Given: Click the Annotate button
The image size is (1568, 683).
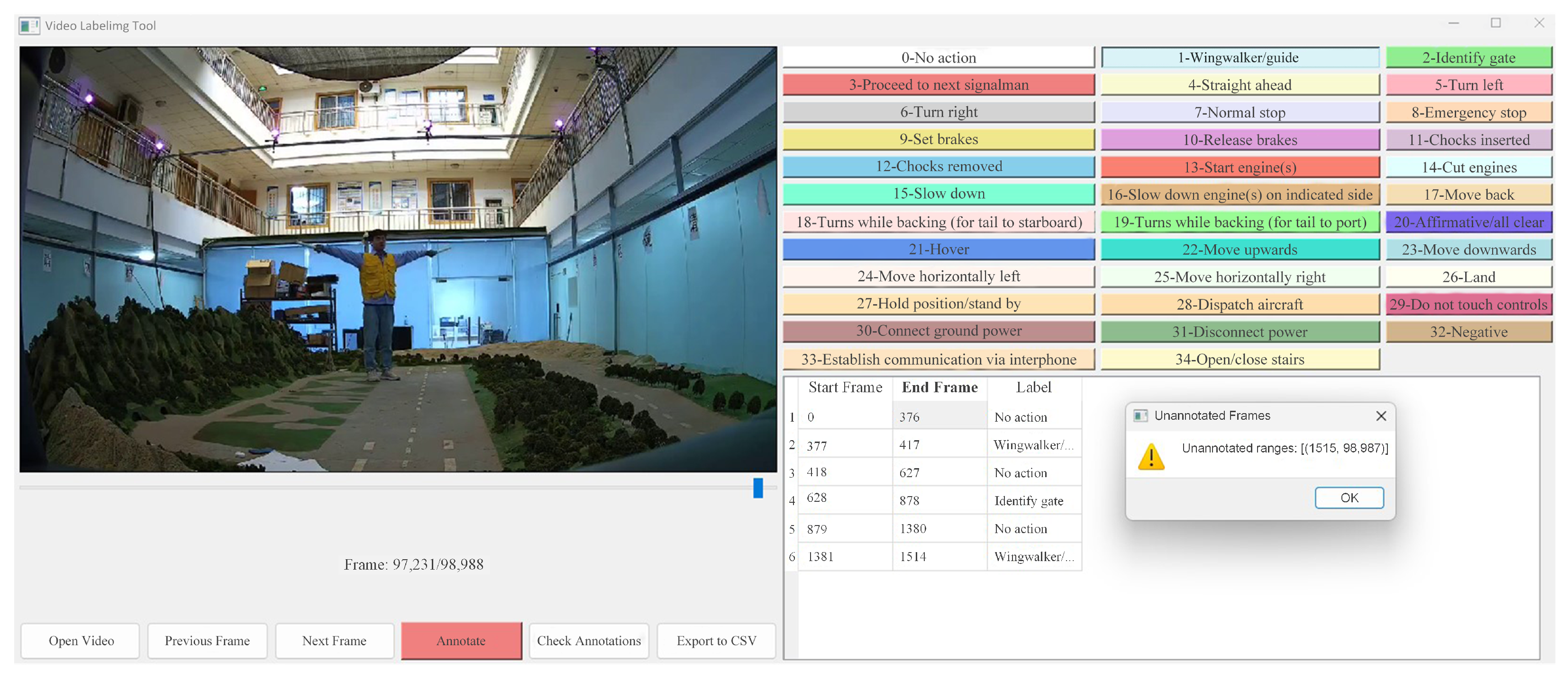Looking at the screenshot, I should click(461, 640).
